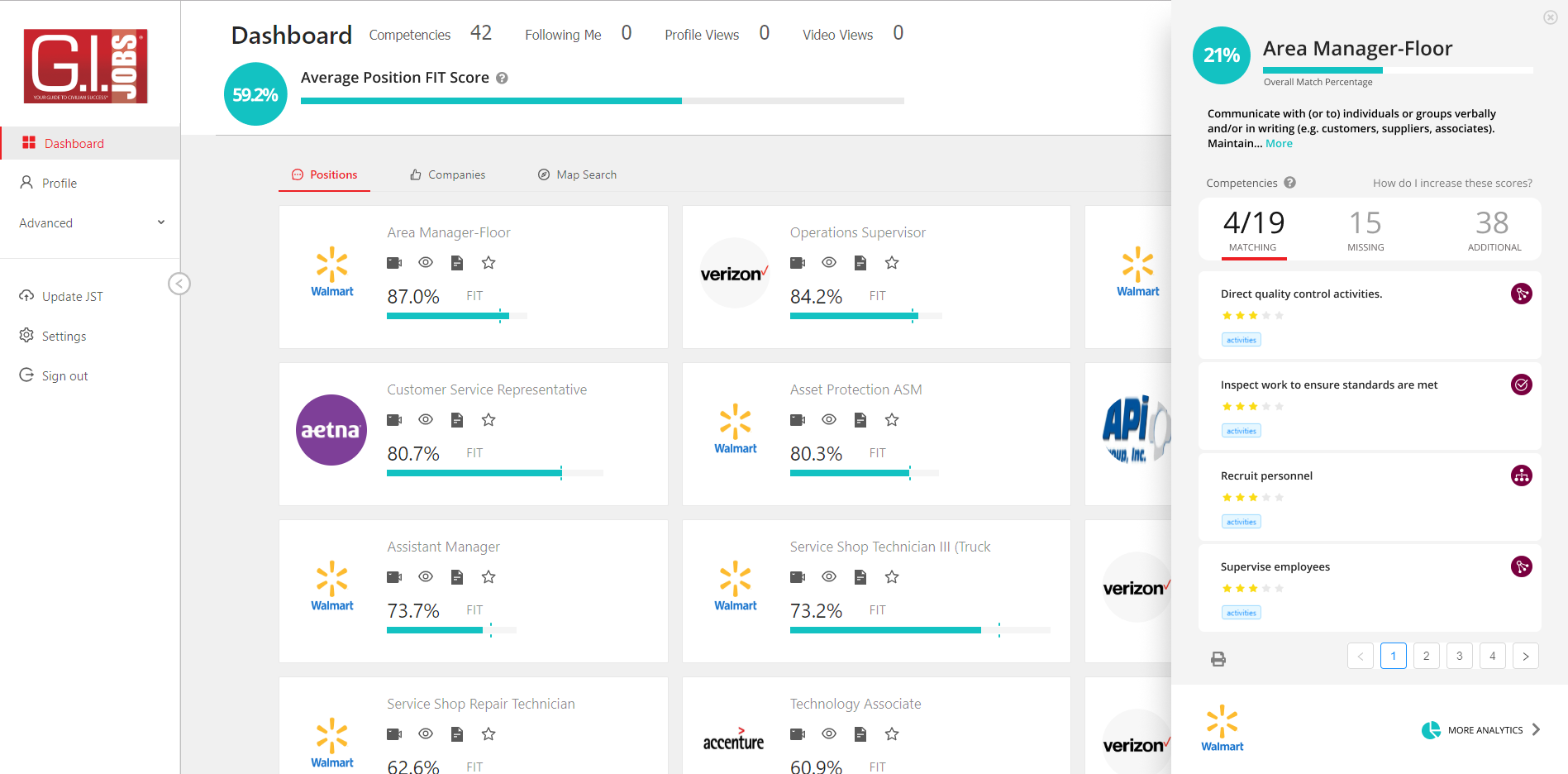
Task: Go to previous page of competencies
Action: tap(1361, 656)
